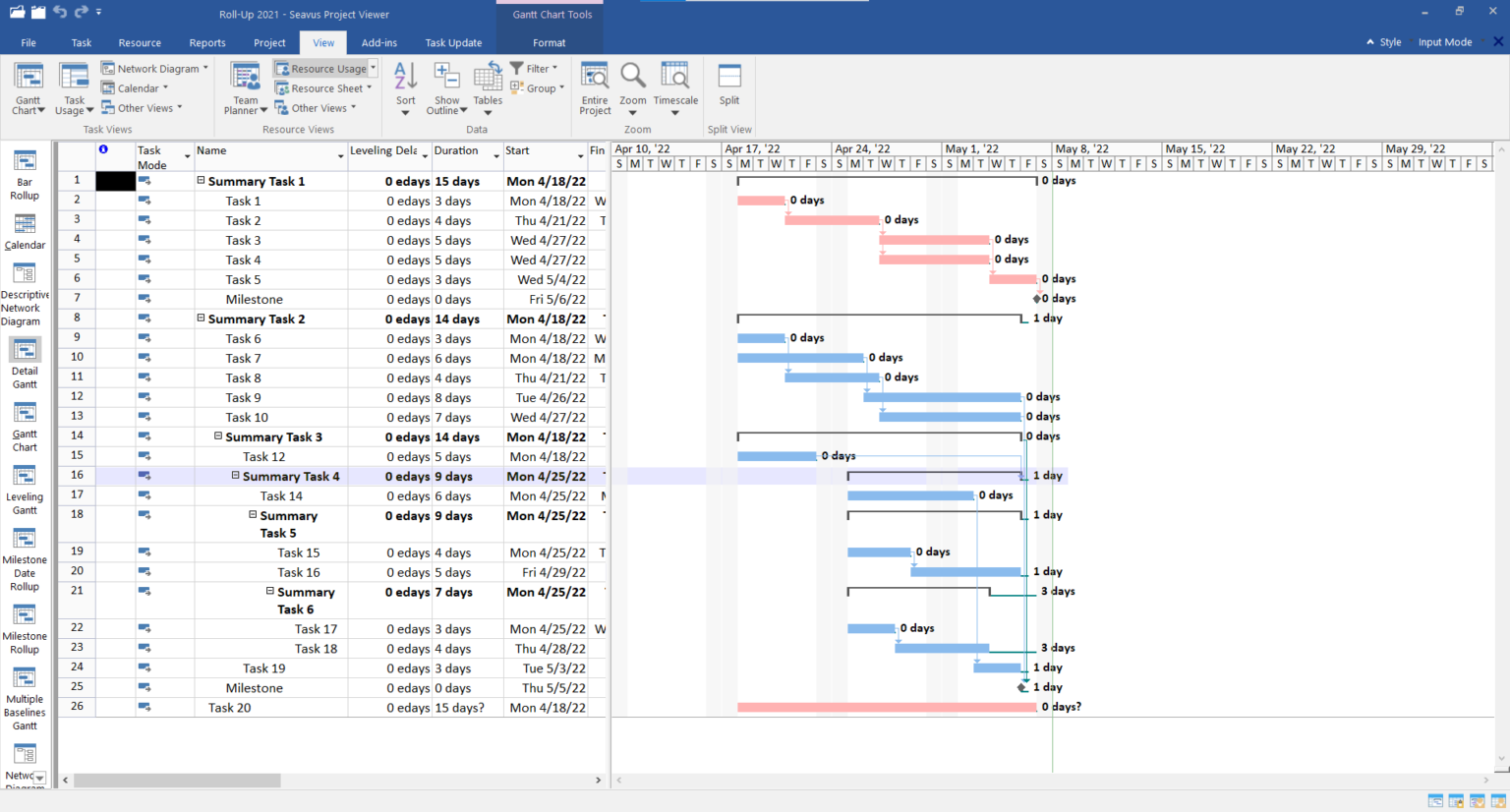Viewport: 1510px width, 812px height.
Task: Enable the Split view
Action: coord(728,87)
